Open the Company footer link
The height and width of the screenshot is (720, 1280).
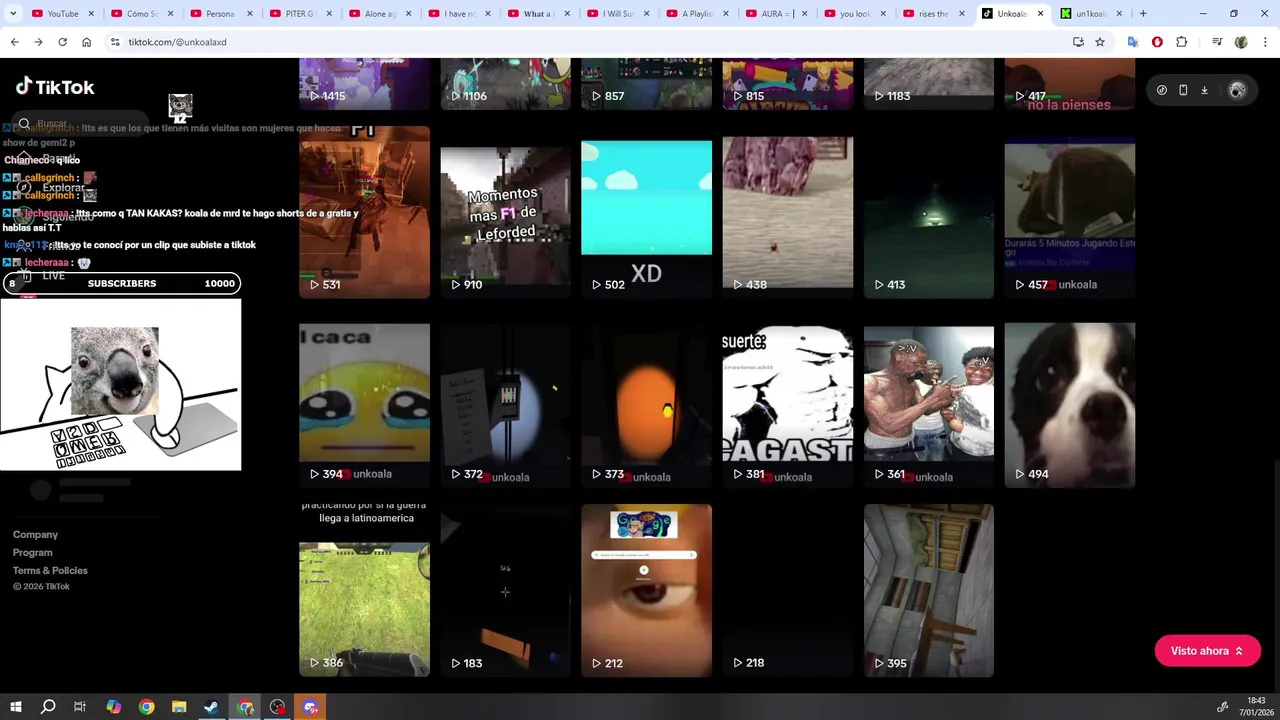coord(35,535)
